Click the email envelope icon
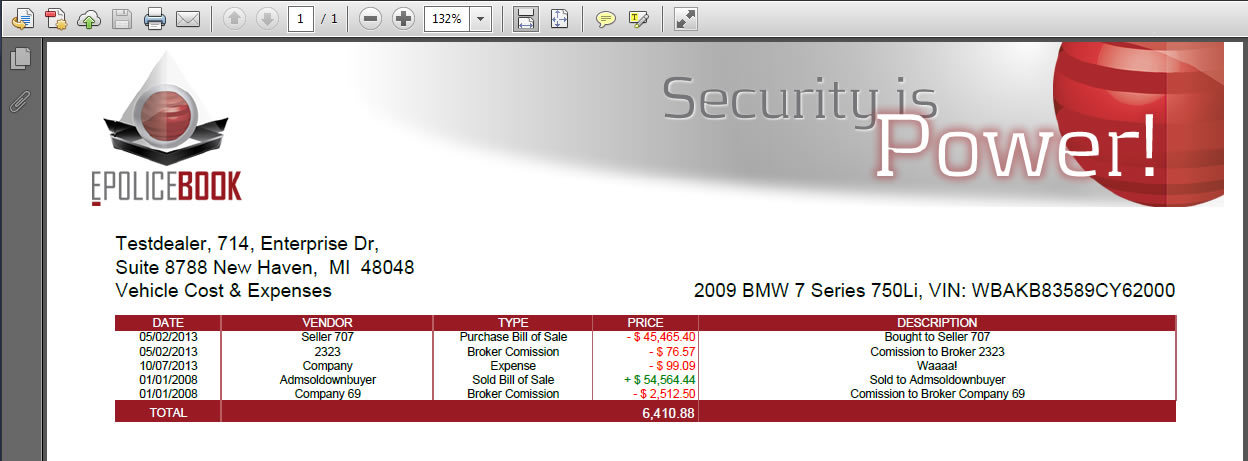This screenshot has width=1248, height=461. click(187, 19)
